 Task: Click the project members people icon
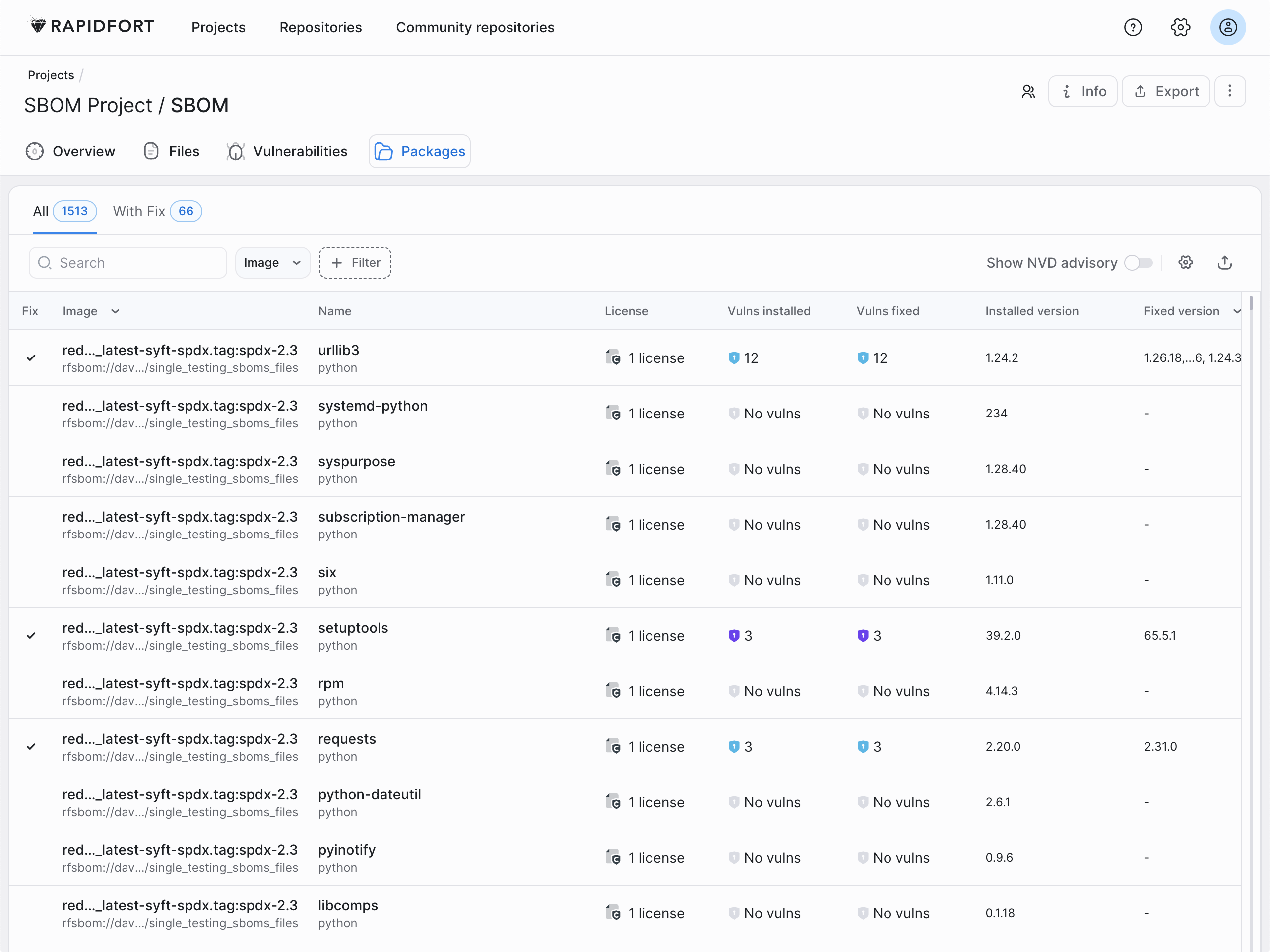(x=1028, y=91)
